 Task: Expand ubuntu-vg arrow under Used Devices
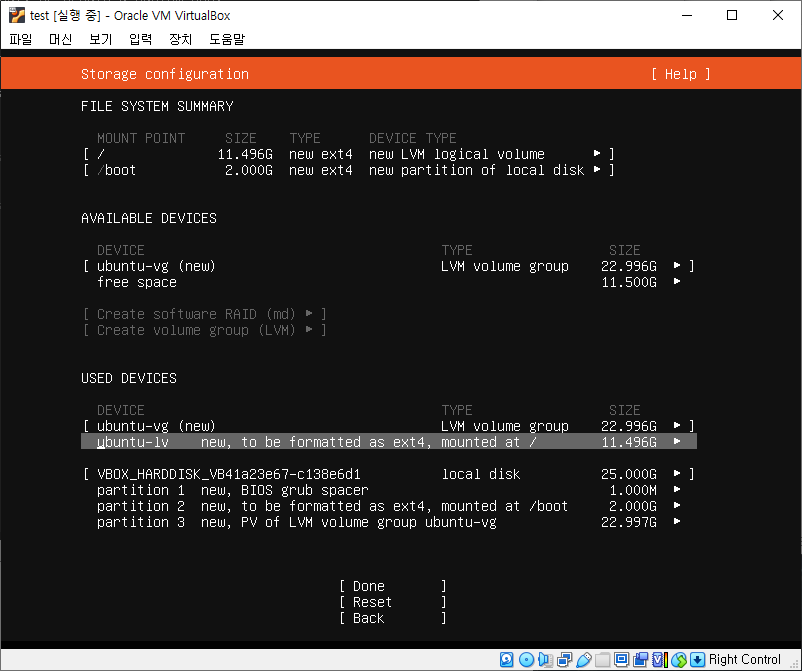677,426
